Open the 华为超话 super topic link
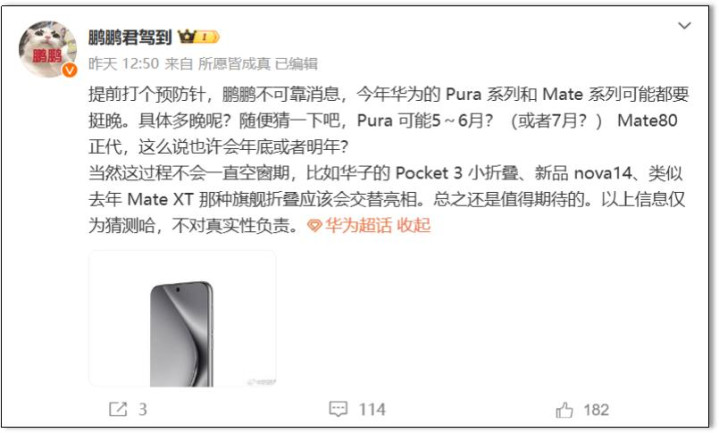The image size is (719, 433). click(358, 226)
